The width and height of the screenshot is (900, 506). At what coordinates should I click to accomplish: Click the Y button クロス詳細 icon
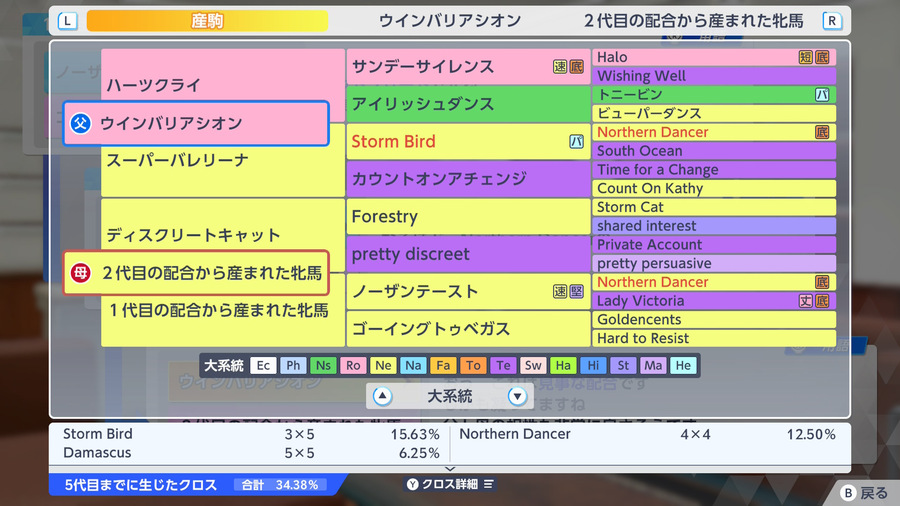coord(413,484)
